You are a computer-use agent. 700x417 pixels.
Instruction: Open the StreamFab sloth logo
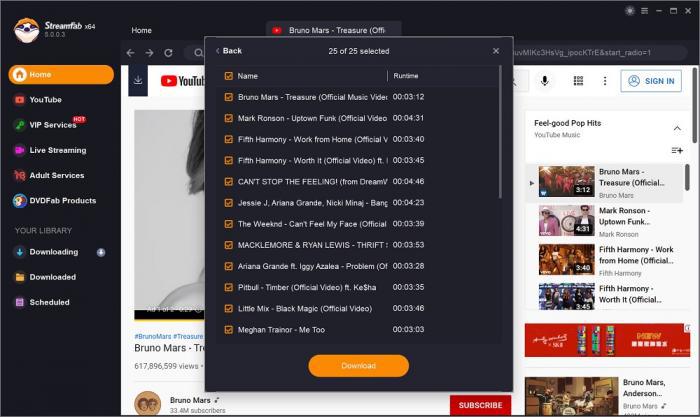point(26,30)
